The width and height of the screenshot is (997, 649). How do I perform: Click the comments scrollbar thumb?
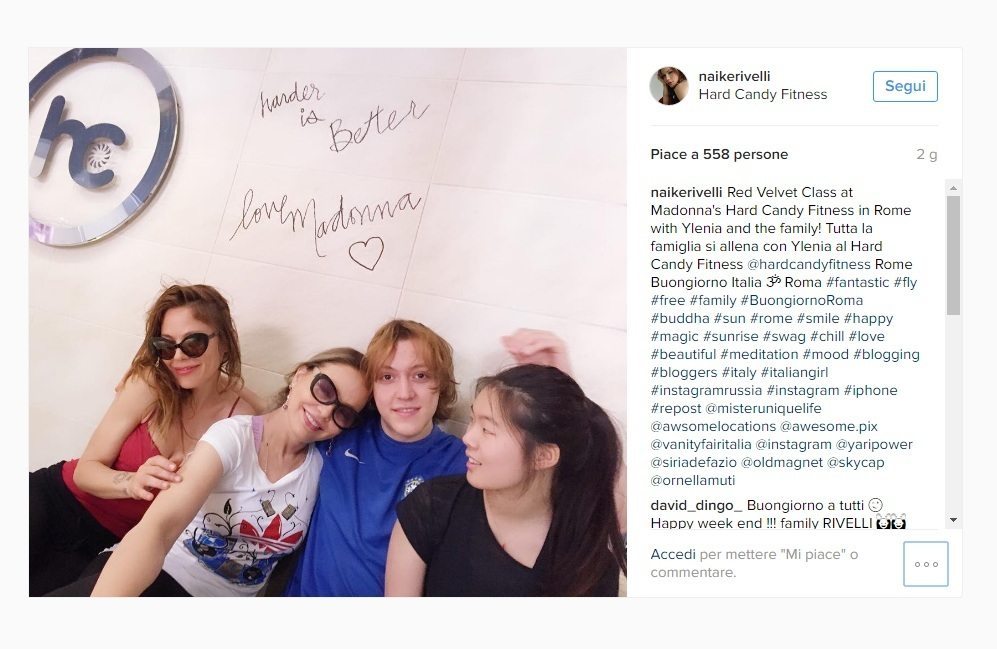[x=952, y=255]
